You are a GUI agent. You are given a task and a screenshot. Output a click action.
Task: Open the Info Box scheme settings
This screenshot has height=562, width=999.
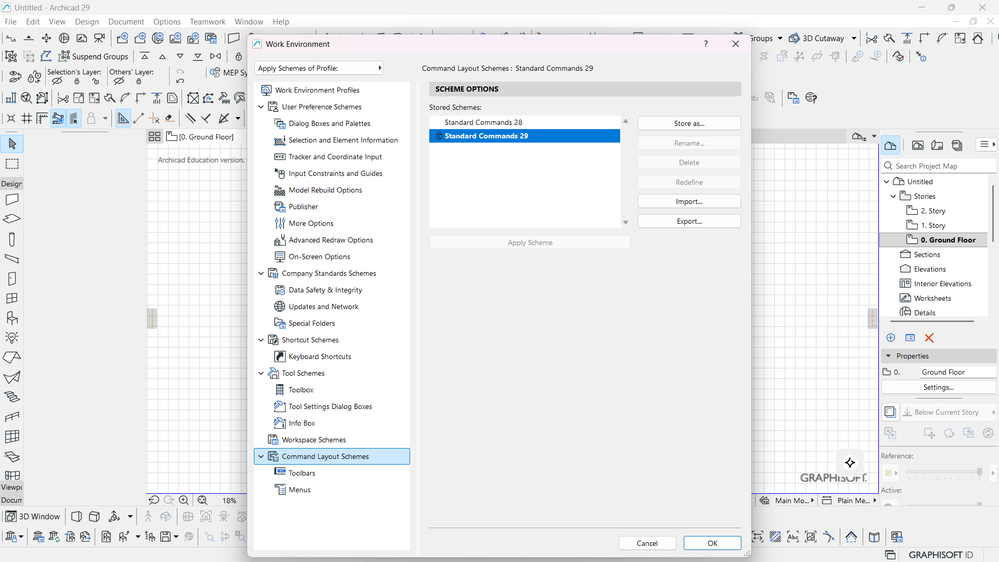click(301, 423)
